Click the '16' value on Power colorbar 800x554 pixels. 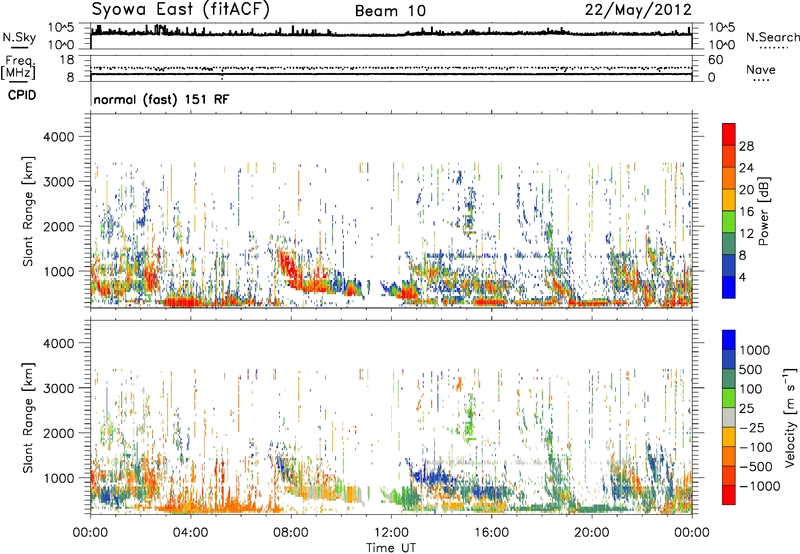coord(746,212)
